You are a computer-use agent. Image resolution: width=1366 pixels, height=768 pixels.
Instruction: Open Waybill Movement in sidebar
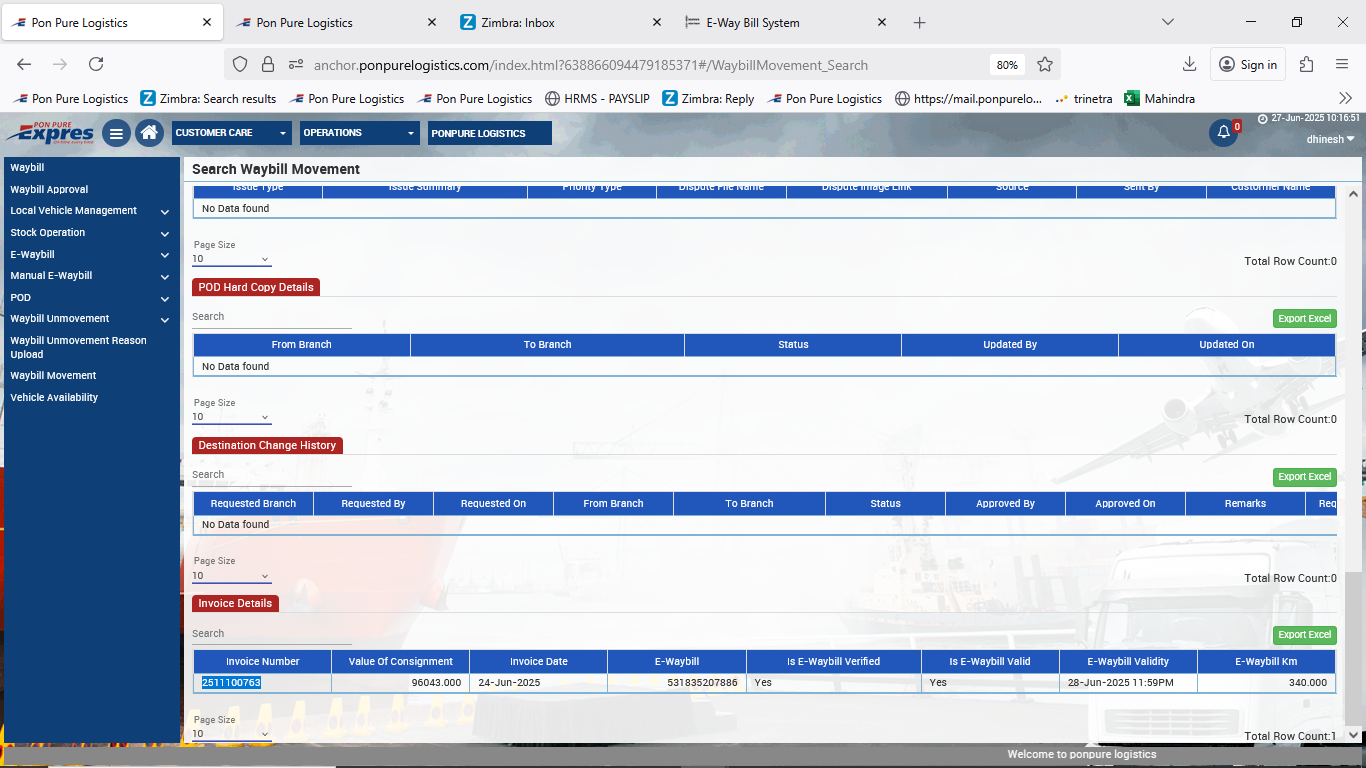(53, 376)
